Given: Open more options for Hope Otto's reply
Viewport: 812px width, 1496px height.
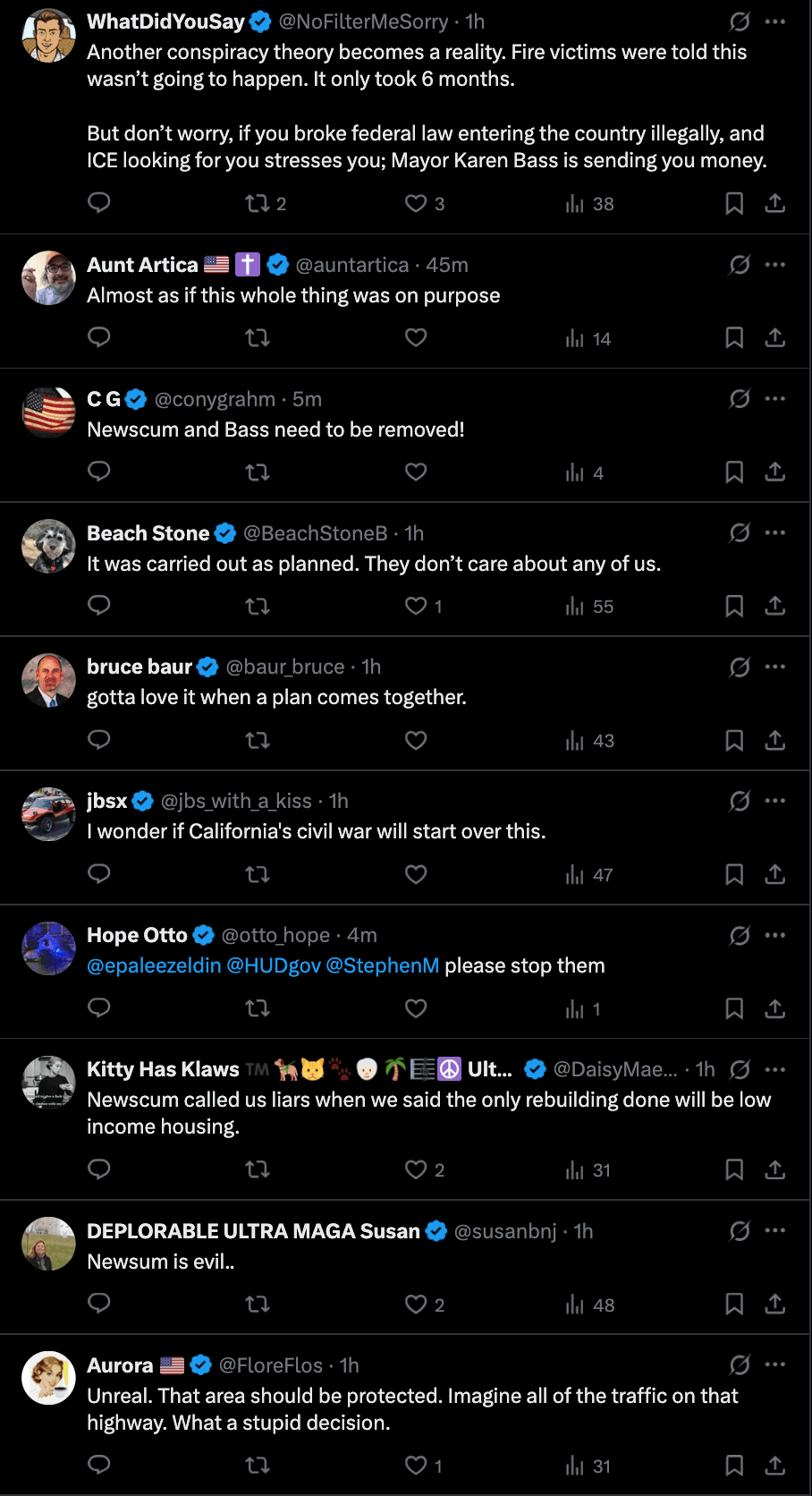Looking at the screenshot, I should (775, 935).
